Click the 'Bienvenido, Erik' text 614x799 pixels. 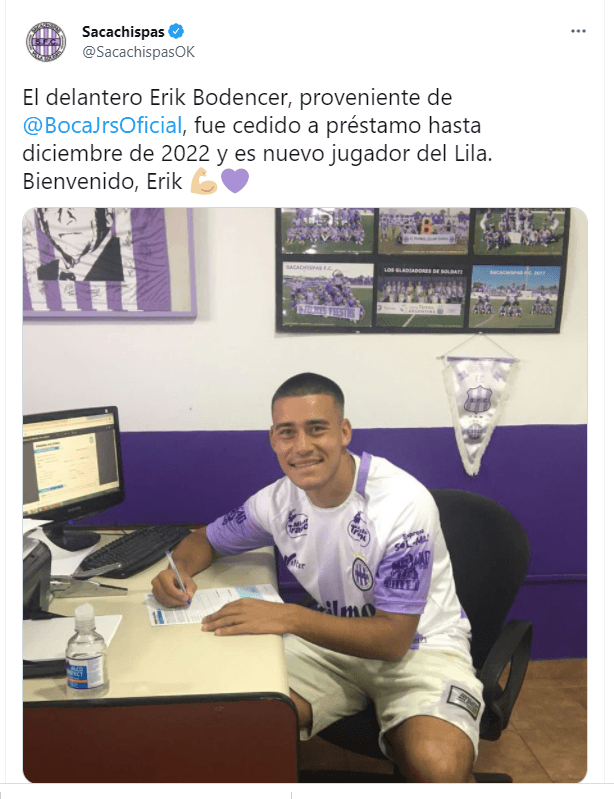pyautogui.click(x=102, y=181)
